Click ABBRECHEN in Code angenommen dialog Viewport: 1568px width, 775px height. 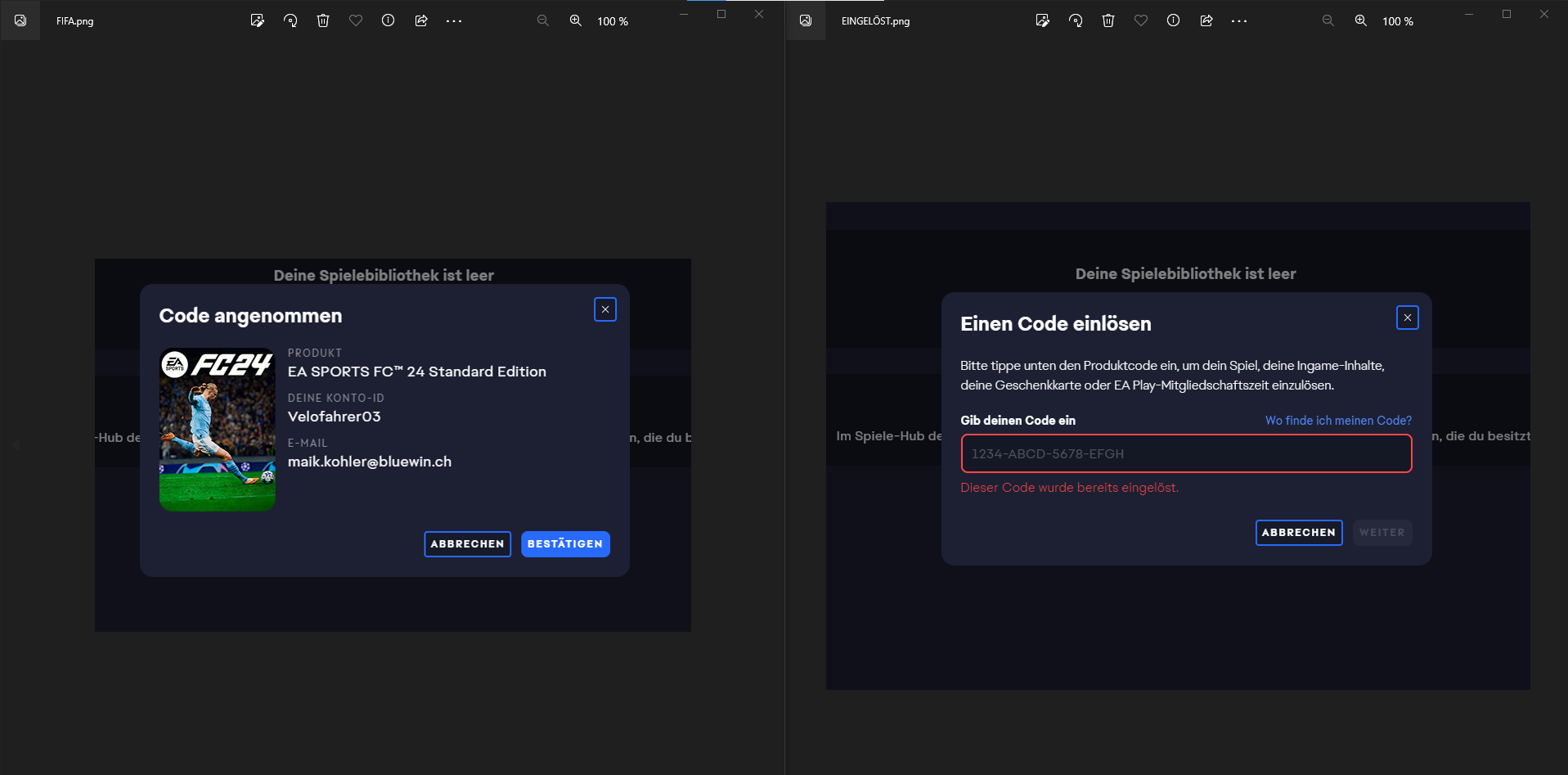pyautogui.click(x=467, y=544)
